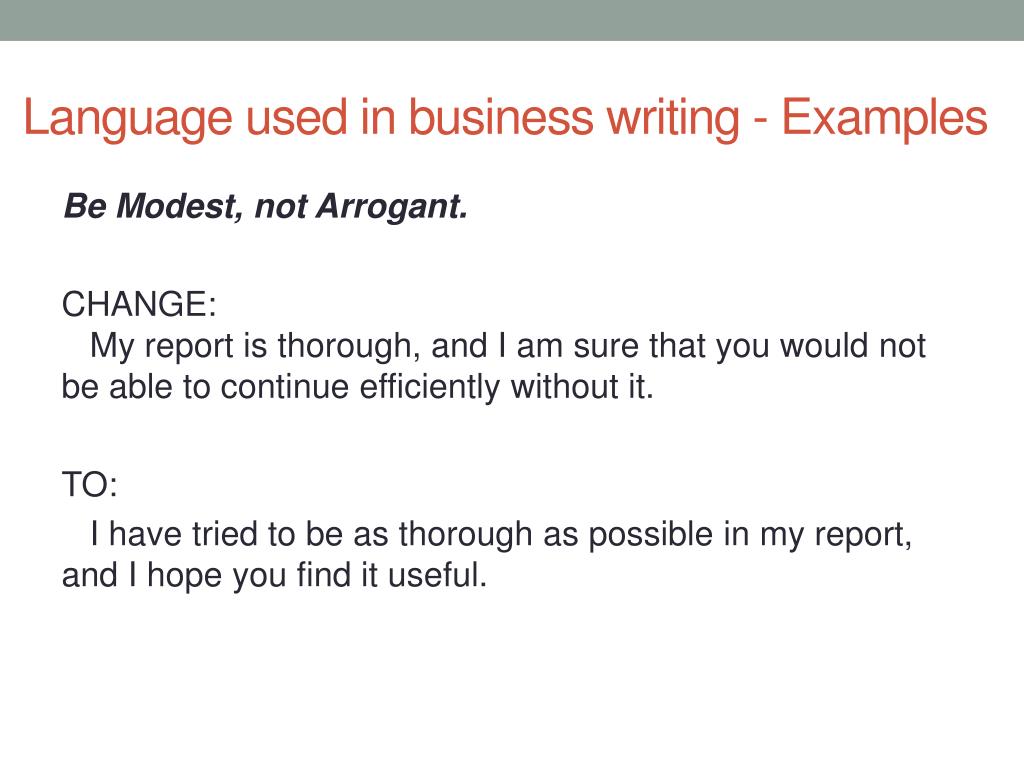Click the word 'thorough,' in the CHANGE paragraph
1024x768 pixels.
point(349,347)
